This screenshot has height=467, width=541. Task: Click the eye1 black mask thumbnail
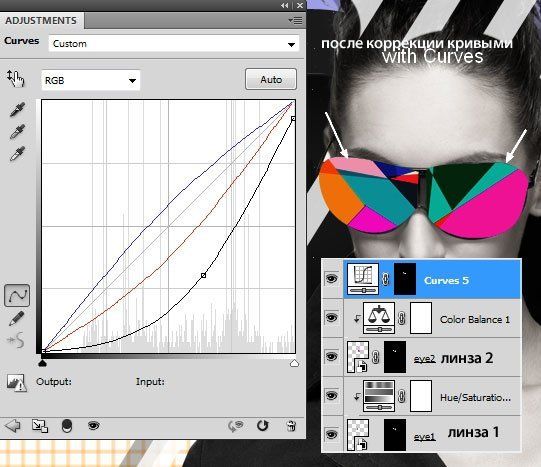click(x=395, y=435)
